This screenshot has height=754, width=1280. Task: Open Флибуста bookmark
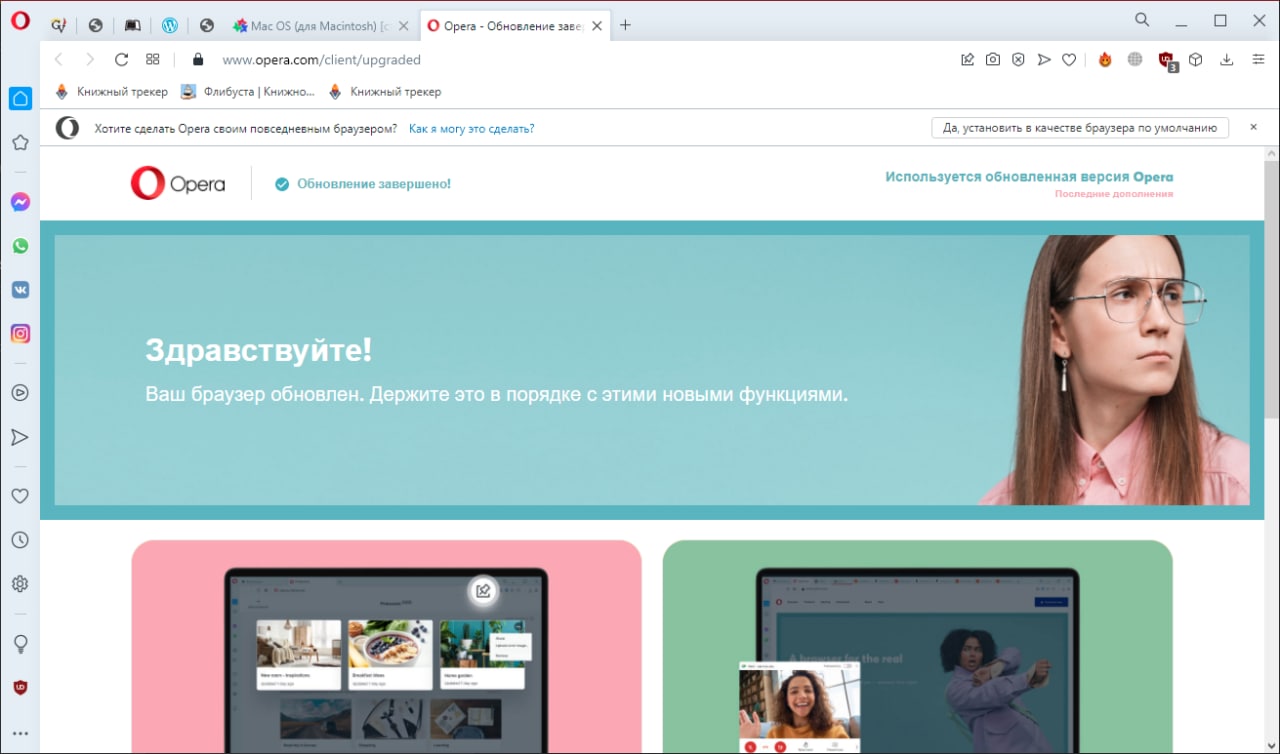point(248,92)
